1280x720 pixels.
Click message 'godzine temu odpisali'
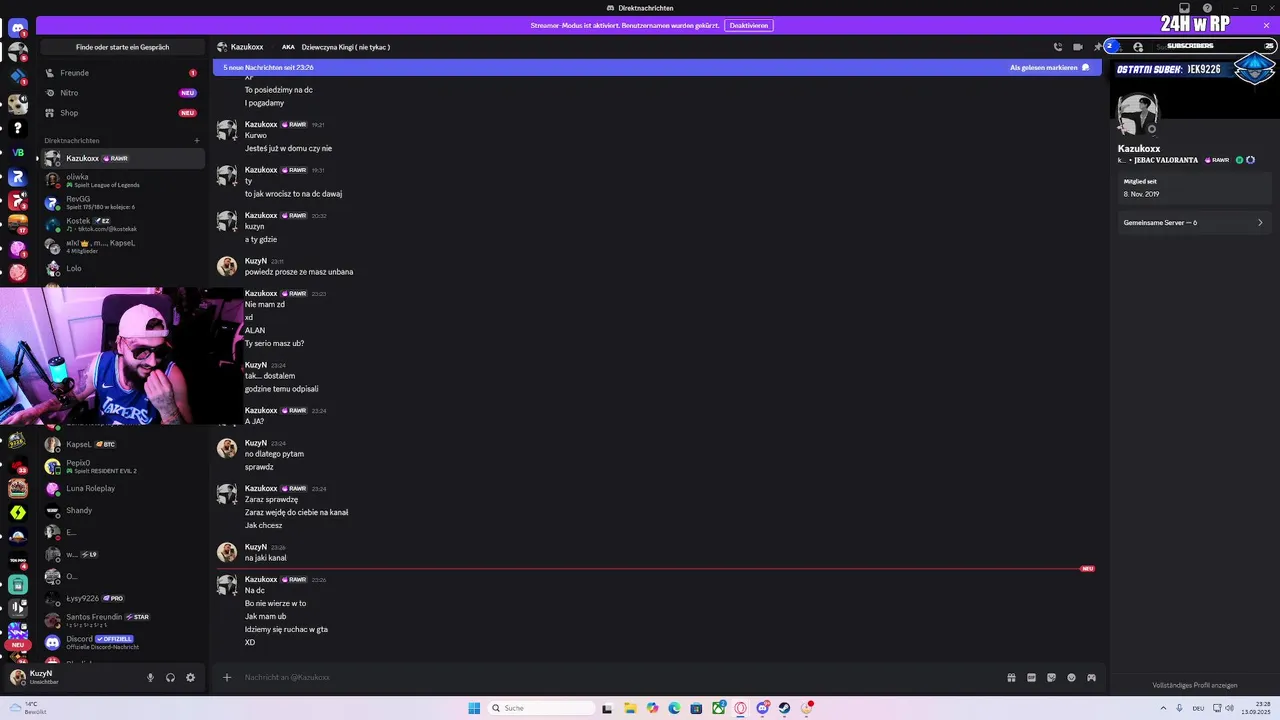pyautogui.click(x=282, y=388)
